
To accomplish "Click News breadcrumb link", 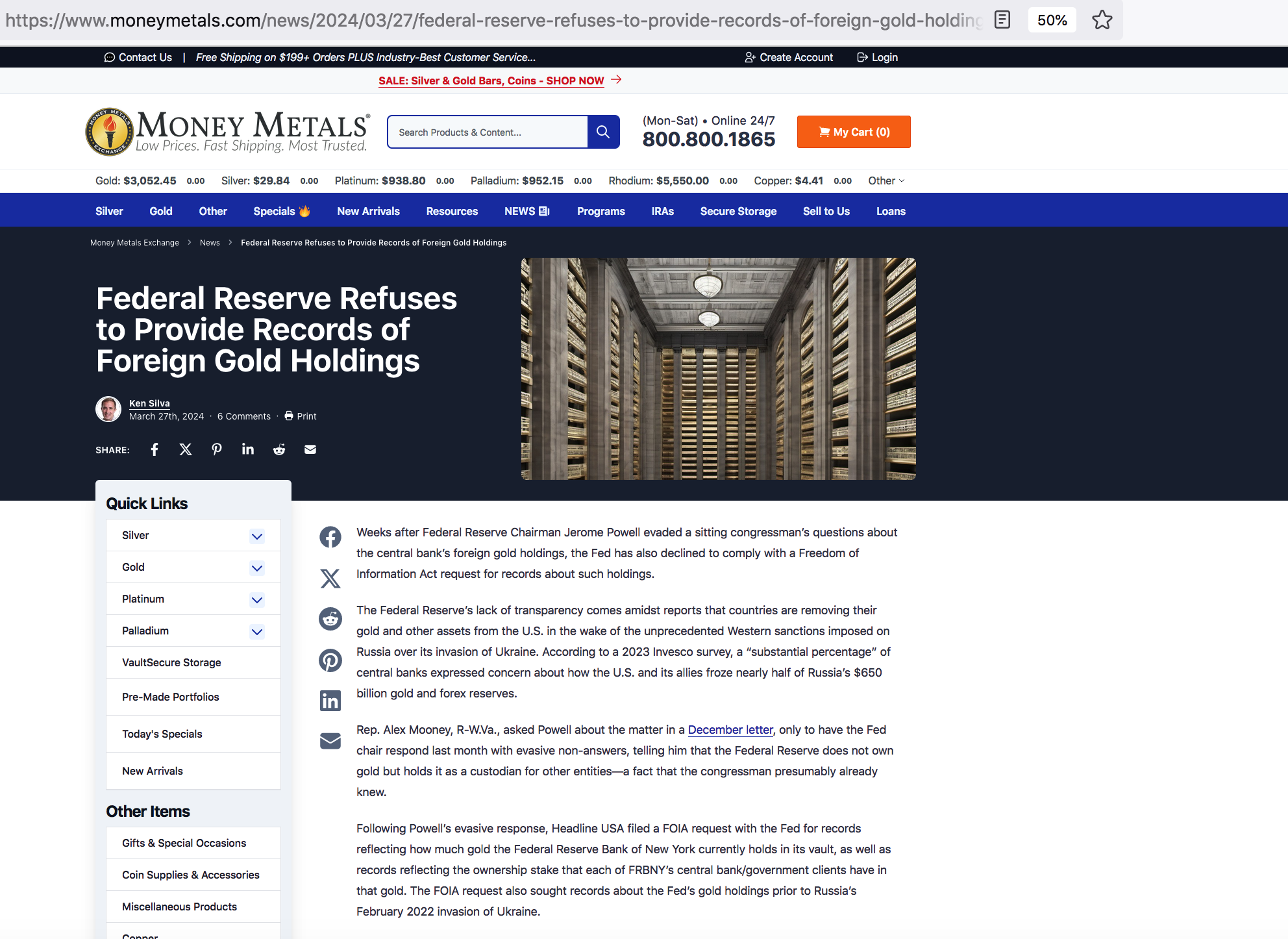I will (210, 243).
